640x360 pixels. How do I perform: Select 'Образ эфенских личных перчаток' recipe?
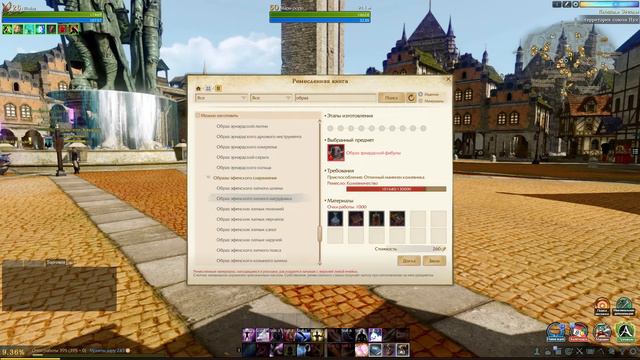click(250, 219)
